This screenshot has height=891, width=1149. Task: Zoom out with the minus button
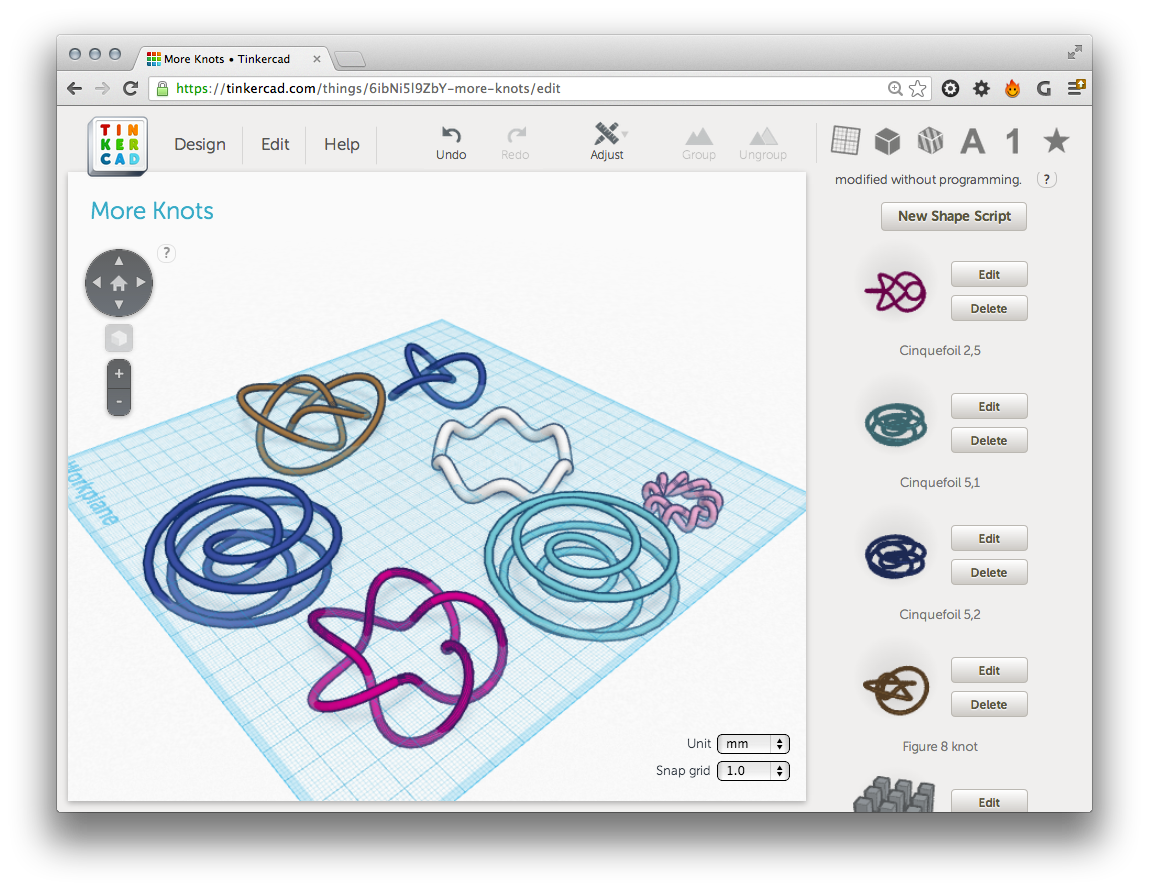(119, 401)
